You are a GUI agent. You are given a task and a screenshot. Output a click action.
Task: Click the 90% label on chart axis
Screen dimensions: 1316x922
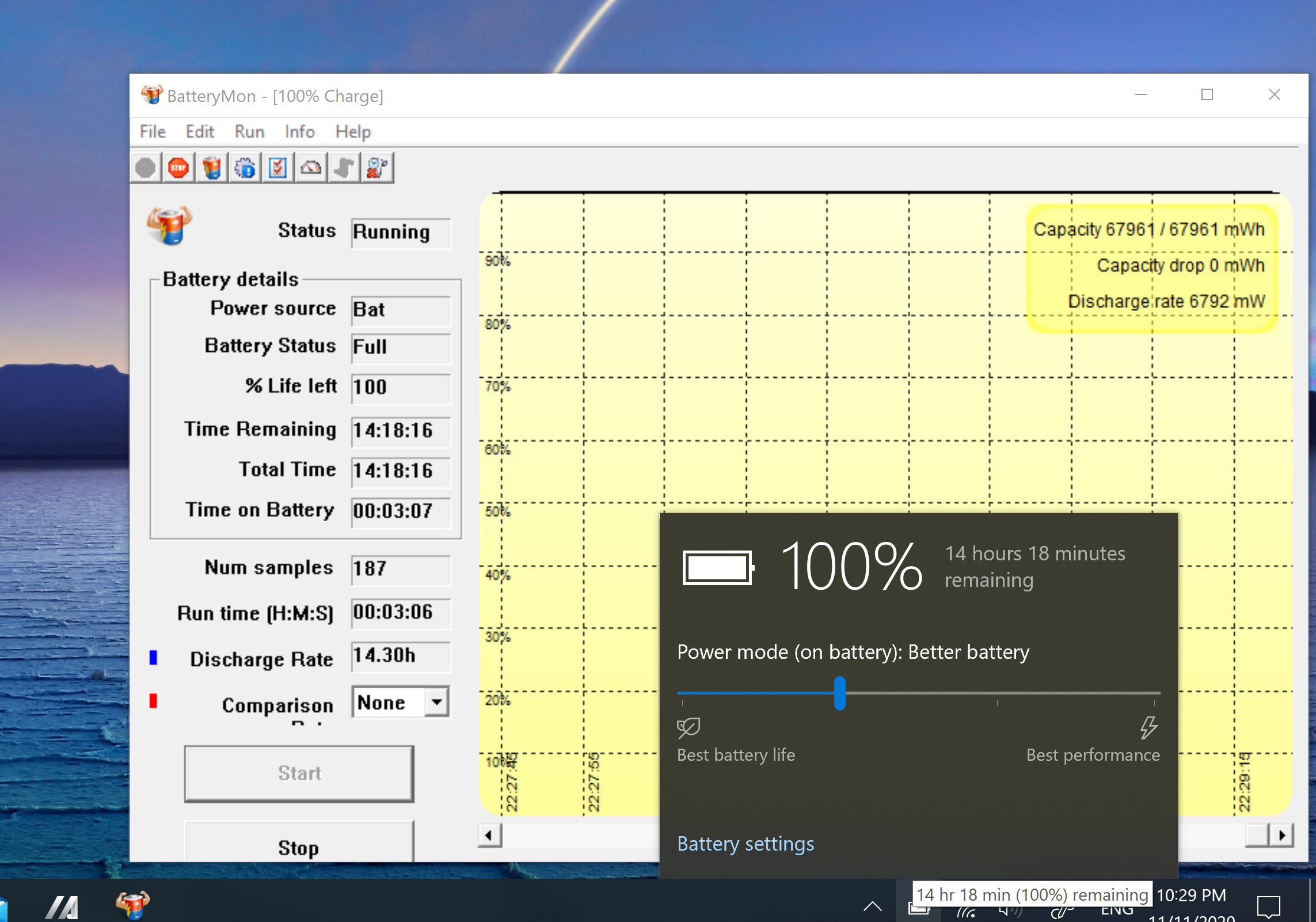tap(497, 261)
